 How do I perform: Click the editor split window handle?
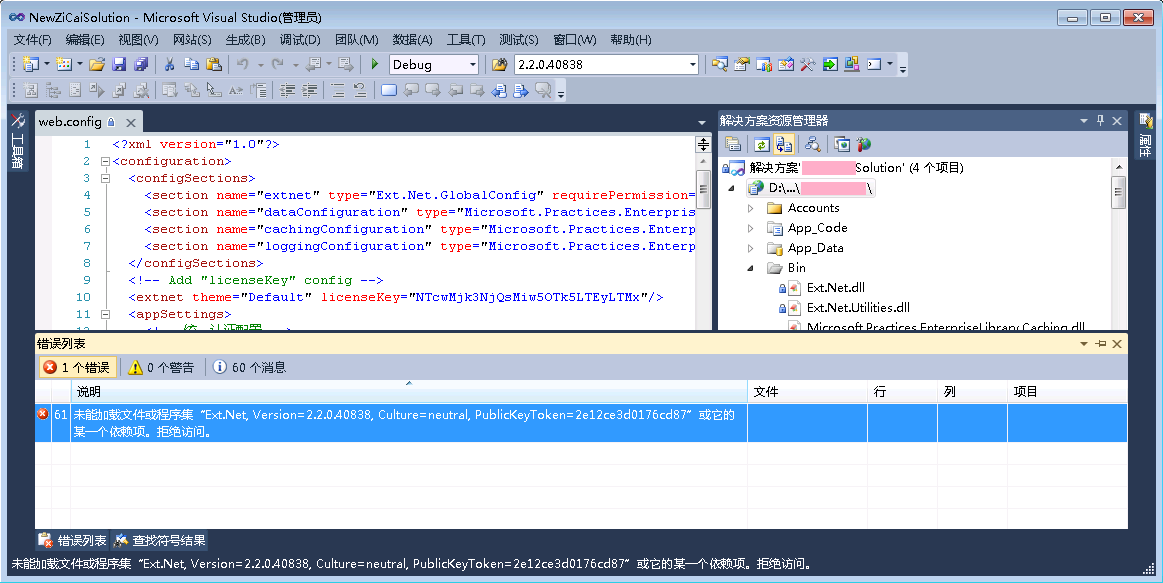point(703,144)
